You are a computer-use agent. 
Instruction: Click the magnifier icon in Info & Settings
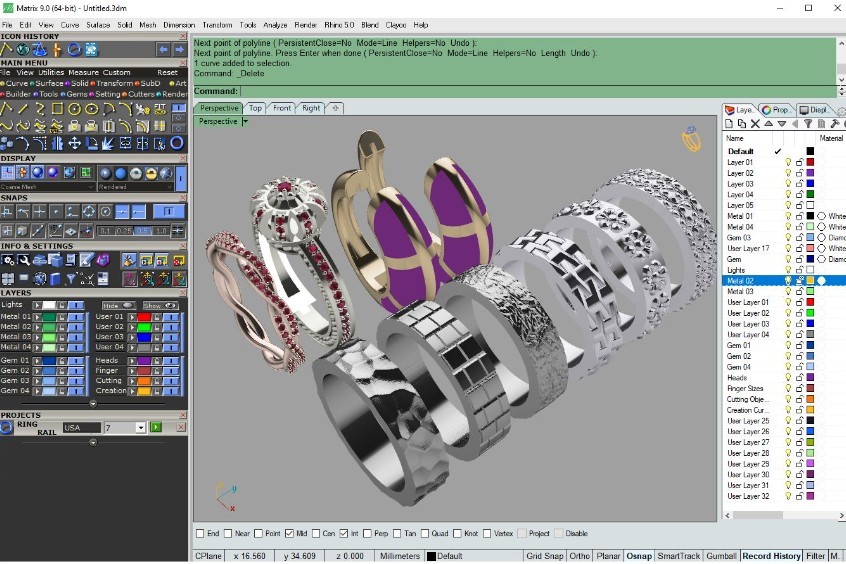pyautogui.click(x=24, y=260)
